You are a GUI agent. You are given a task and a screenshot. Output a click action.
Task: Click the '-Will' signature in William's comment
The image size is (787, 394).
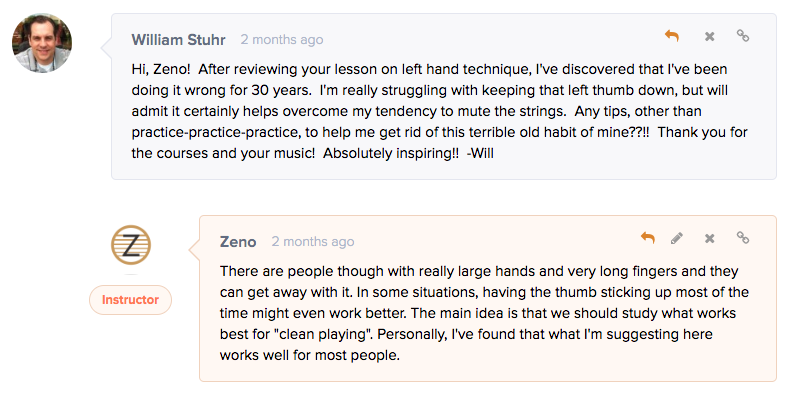[x=480, y=153]
